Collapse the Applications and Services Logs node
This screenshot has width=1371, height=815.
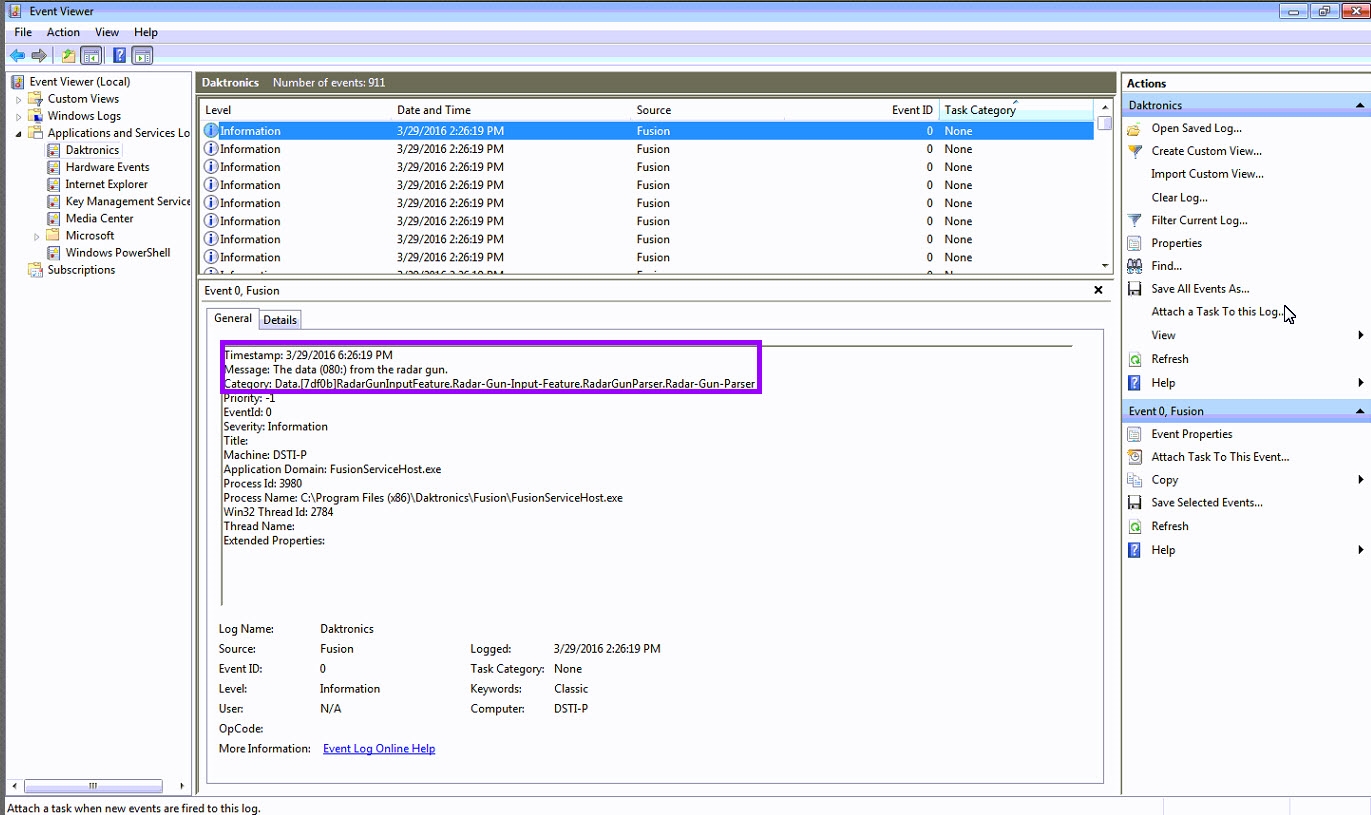(18, 134)
